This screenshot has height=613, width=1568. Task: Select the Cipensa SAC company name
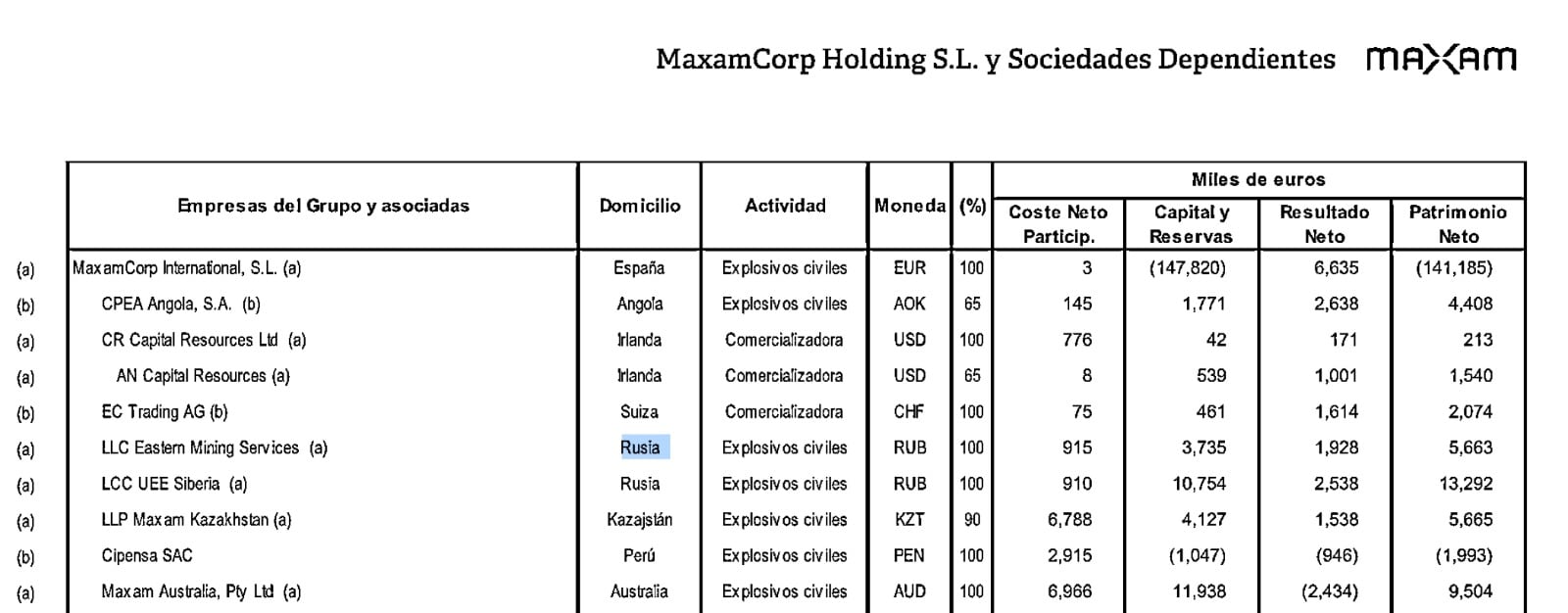pos(147,555)
